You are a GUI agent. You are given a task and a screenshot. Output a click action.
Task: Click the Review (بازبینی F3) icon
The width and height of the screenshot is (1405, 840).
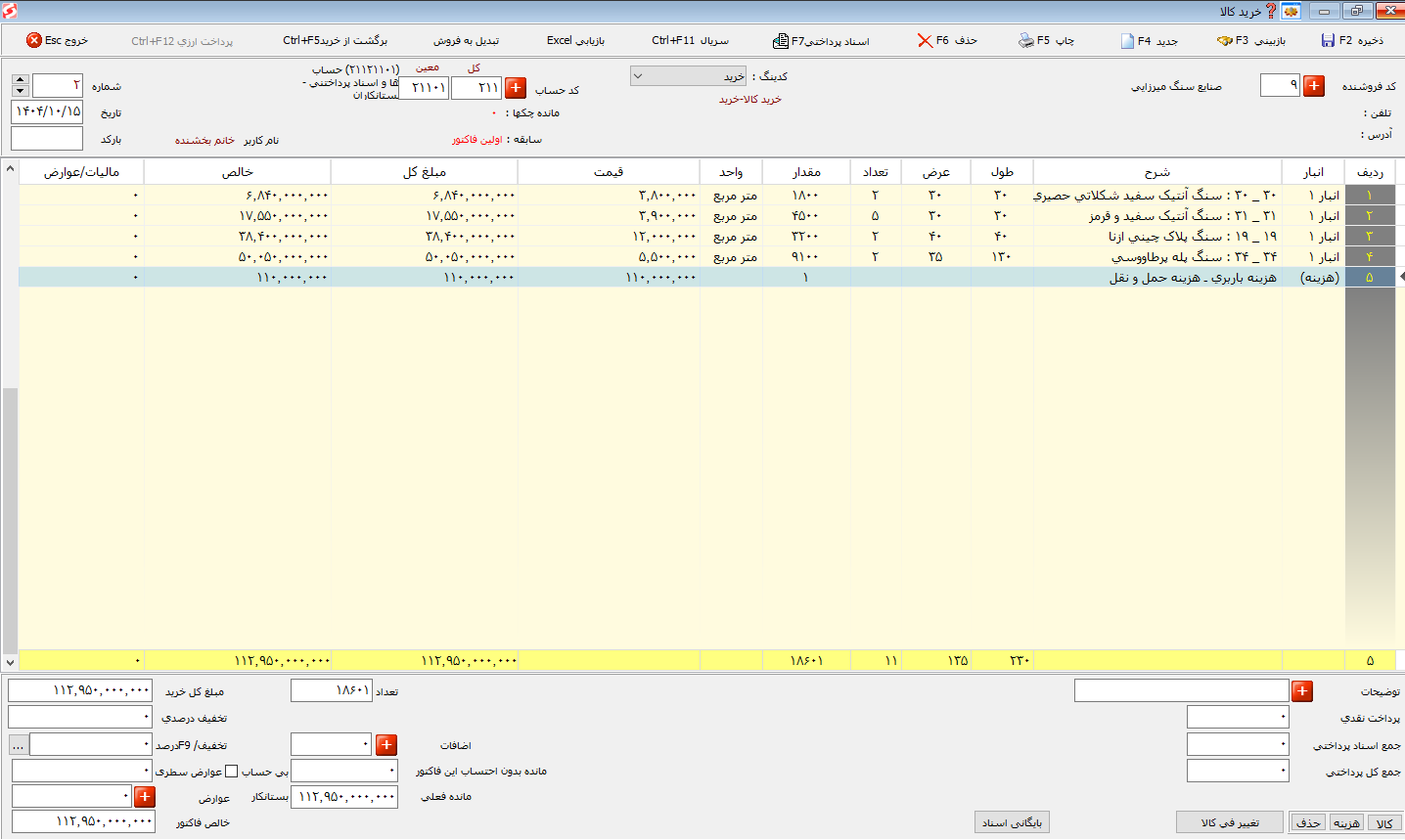click(x=1224, y=40)
